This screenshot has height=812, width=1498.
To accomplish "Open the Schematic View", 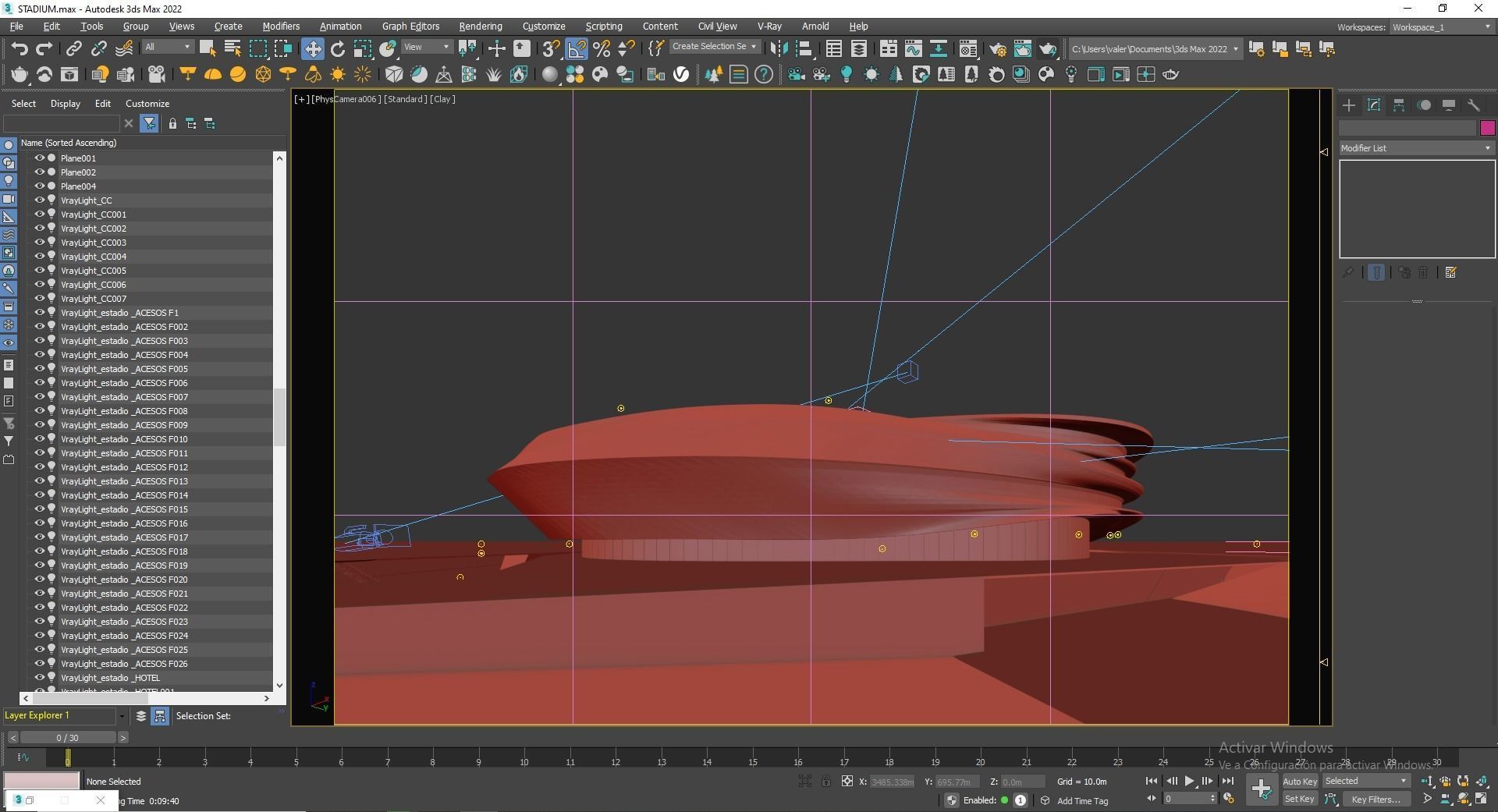I will [938, 49].
